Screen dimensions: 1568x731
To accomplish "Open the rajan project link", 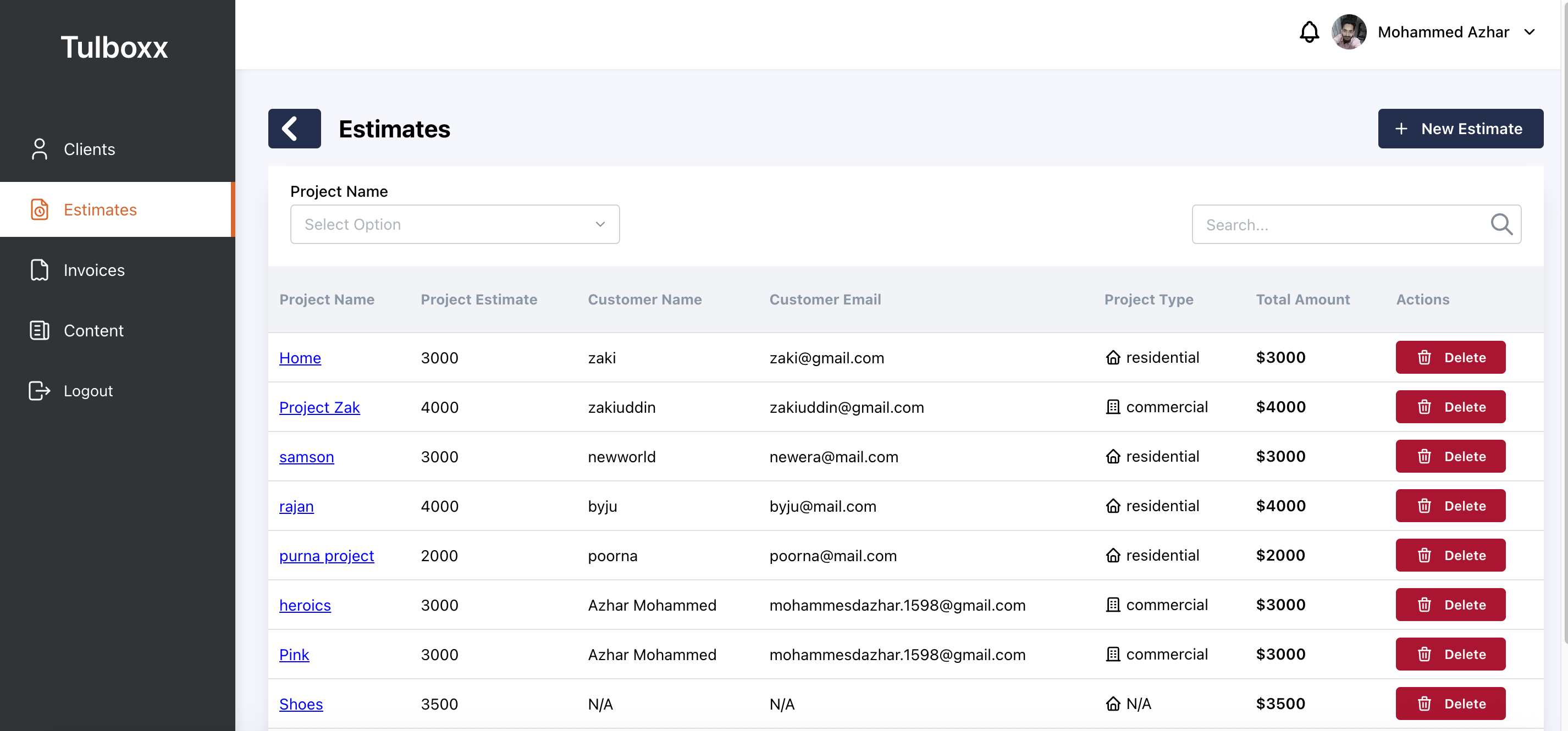I will coord(296,506).
